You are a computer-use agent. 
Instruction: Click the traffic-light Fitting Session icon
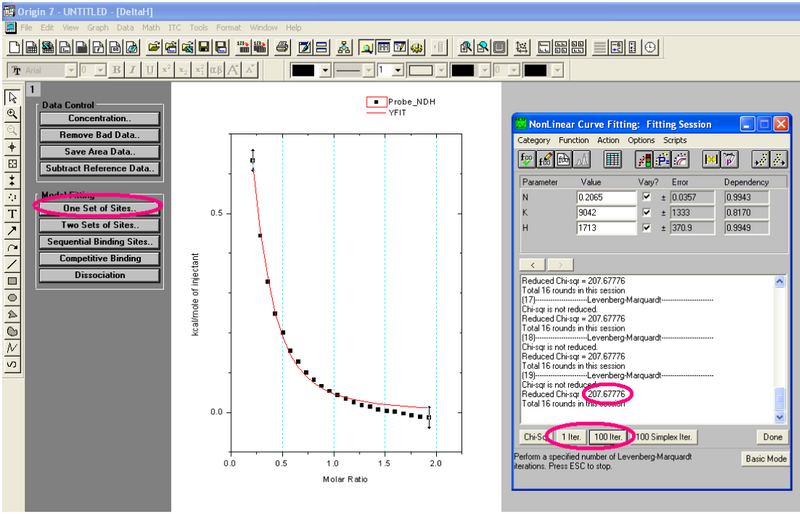(x=643, y=160)
